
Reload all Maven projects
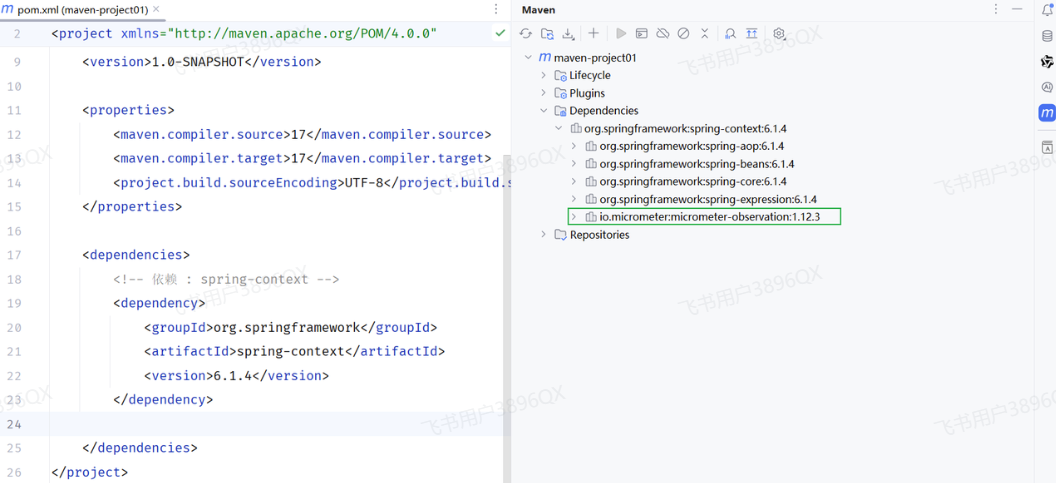[526, 33]
